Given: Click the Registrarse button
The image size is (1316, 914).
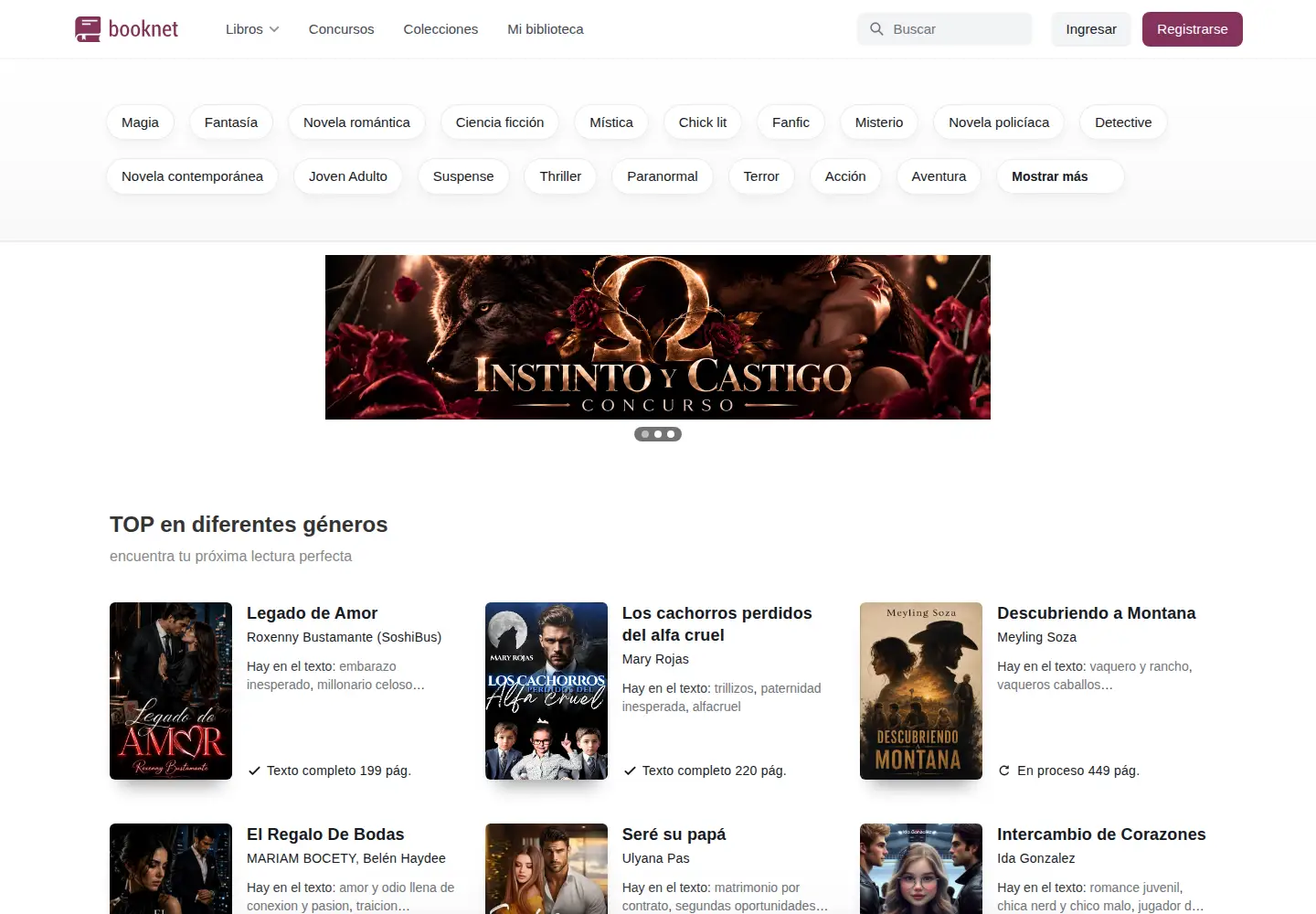Looking at the screenshot, I should (x=1193, y=29).
